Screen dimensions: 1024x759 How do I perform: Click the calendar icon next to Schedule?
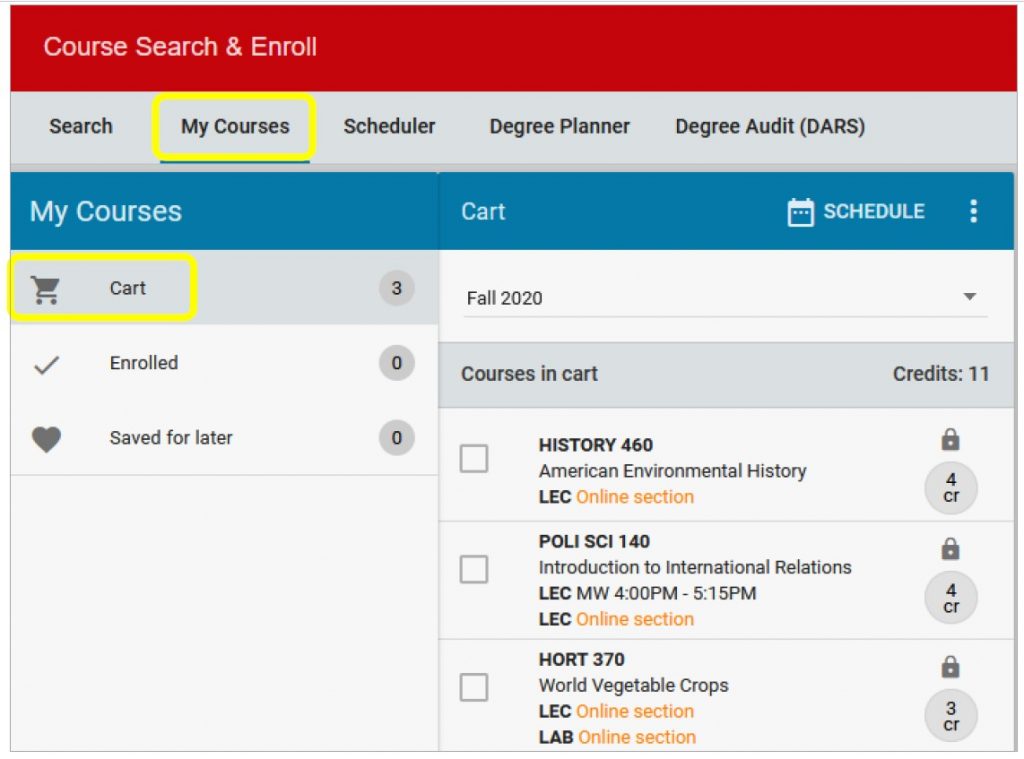[x=800, y=212]
